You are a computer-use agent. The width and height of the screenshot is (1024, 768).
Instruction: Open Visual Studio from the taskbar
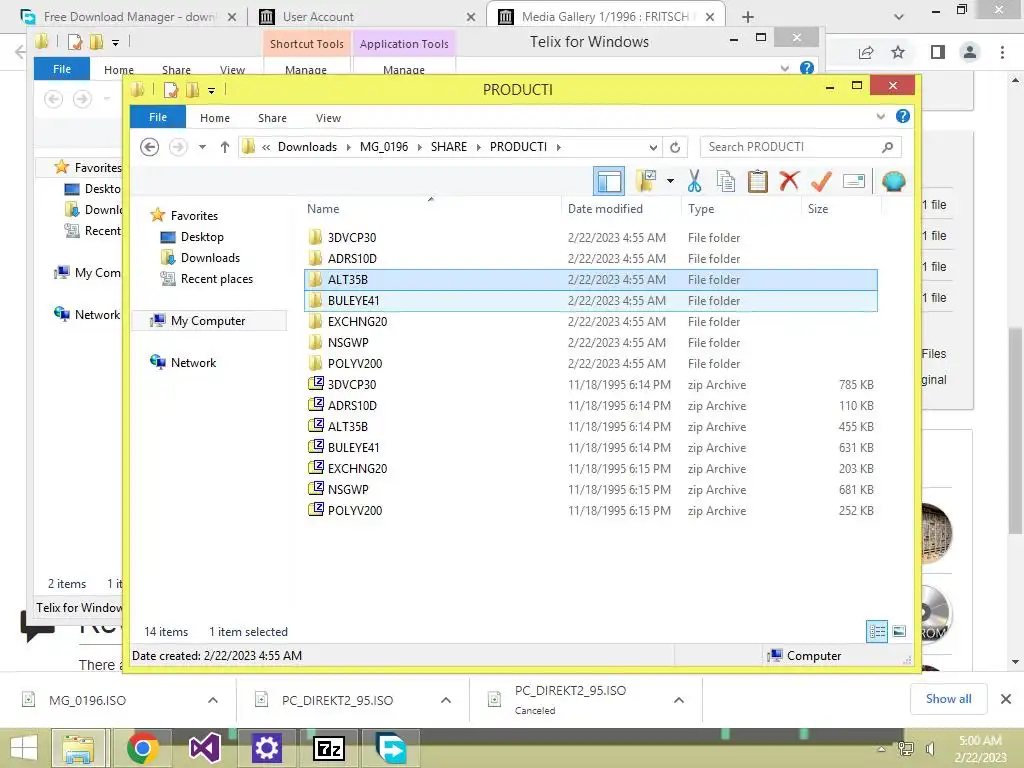[204, 748]
